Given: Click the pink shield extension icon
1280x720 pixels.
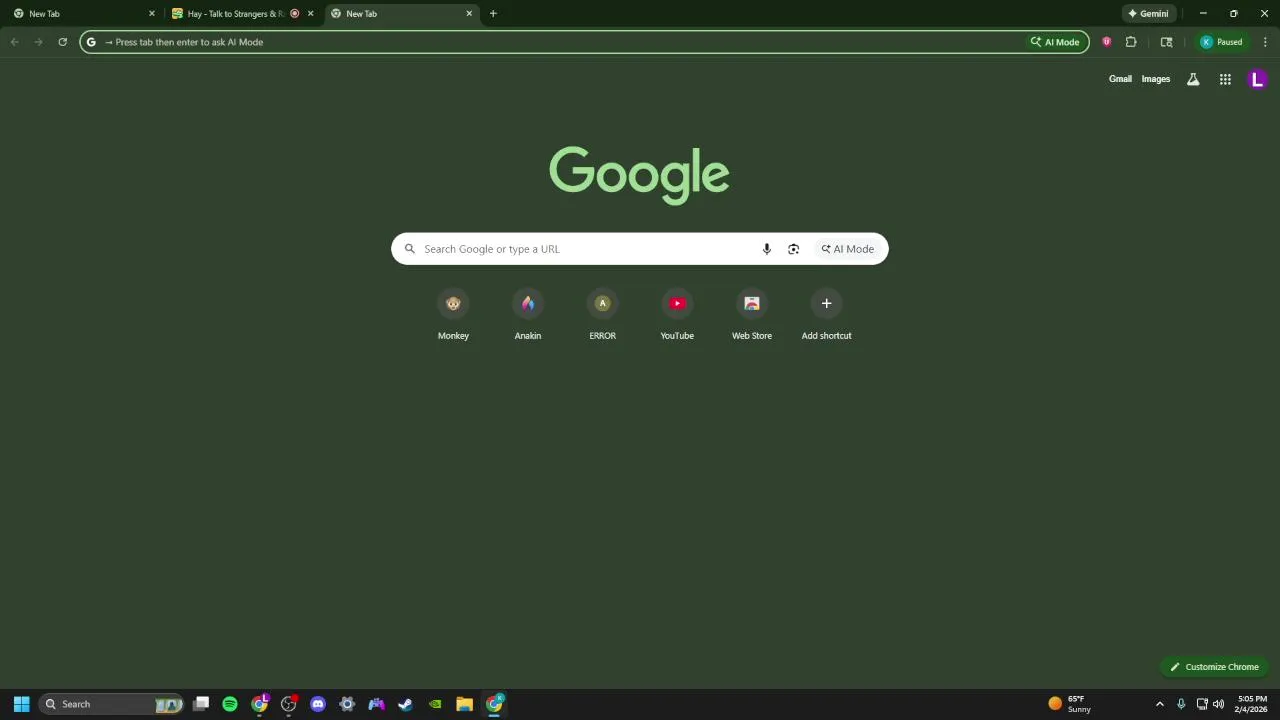Looking at the screenshot, I should pyautogui.click(x=1106, y=42).
